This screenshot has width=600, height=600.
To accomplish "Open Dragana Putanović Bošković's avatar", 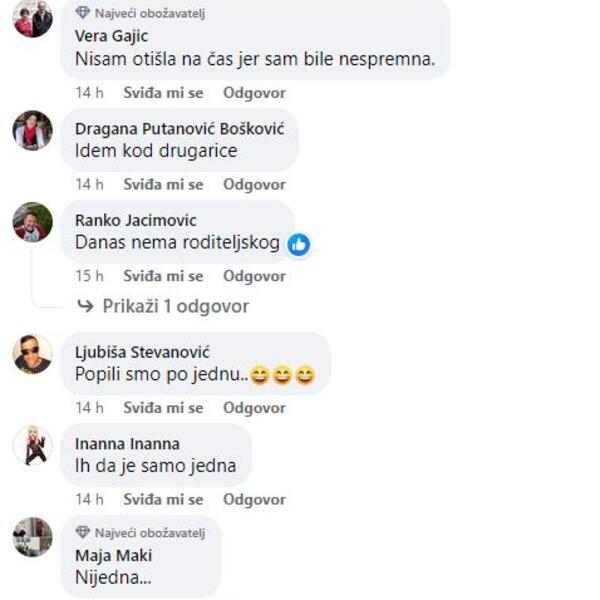I will point(33,130).
